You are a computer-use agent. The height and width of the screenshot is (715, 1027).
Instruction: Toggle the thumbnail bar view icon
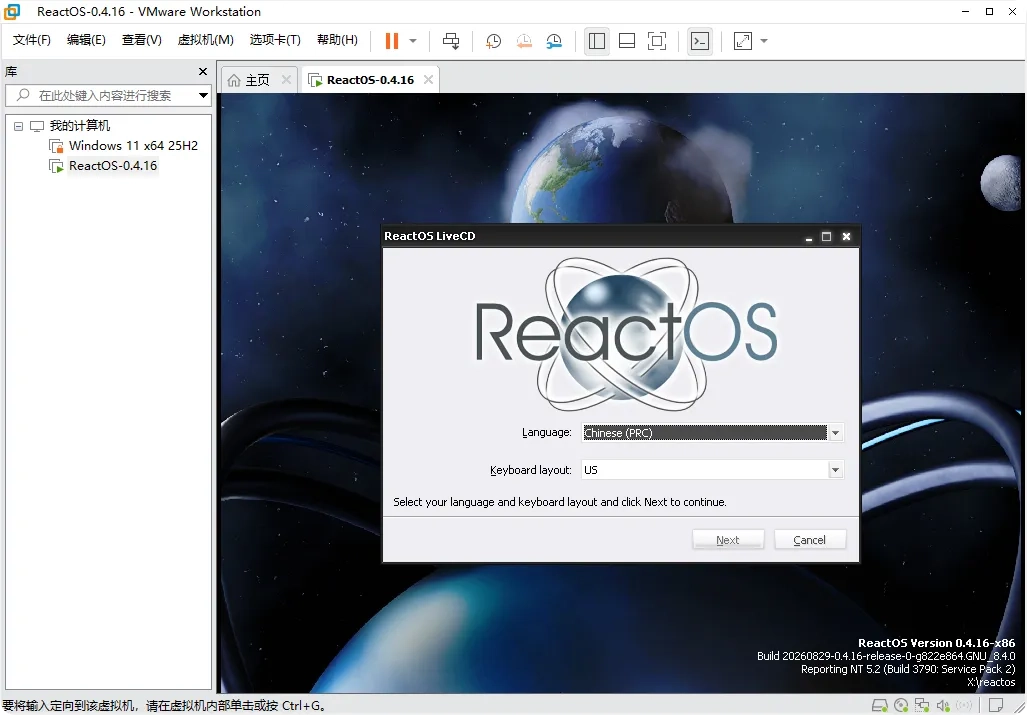click(627, 41)
